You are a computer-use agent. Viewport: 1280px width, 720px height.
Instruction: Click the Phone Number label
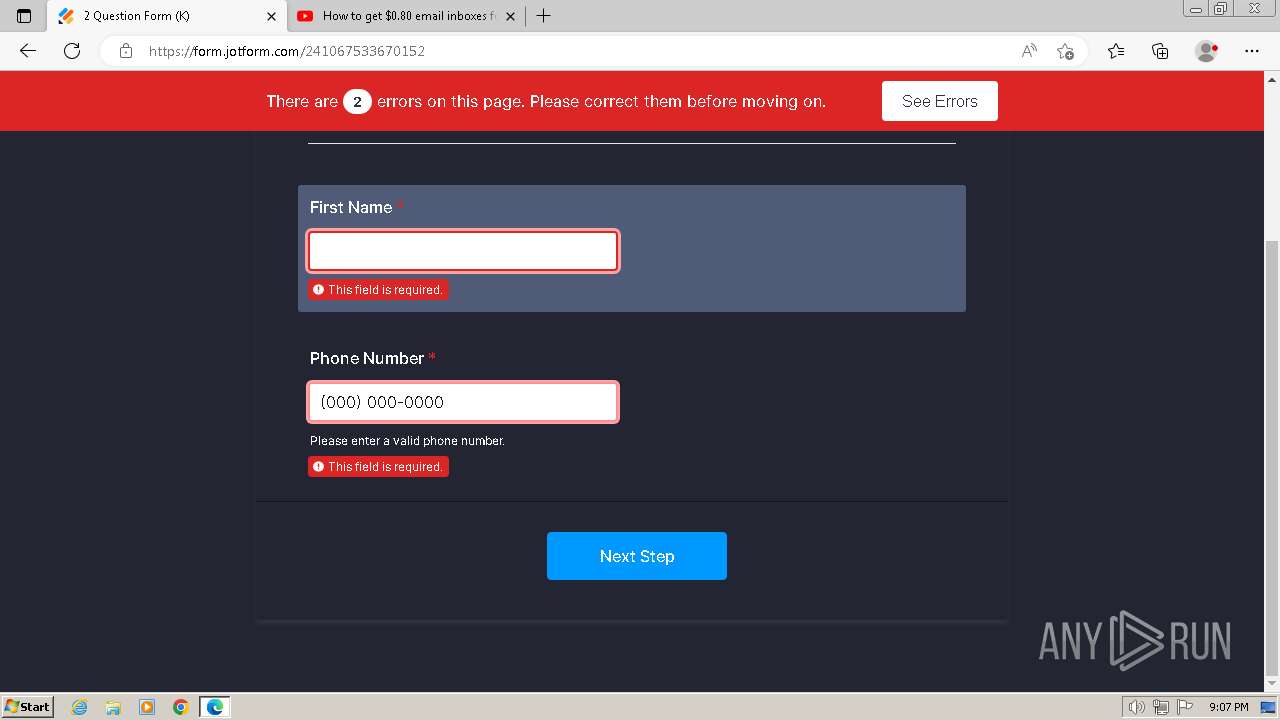coord(367,358)
